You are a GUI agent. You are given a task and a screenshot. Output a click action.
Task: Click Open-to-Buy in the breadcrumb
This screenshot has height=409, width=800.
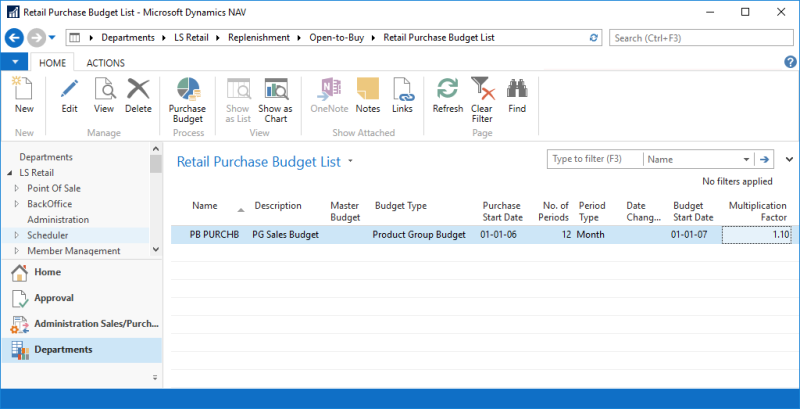tap(337, 38)
